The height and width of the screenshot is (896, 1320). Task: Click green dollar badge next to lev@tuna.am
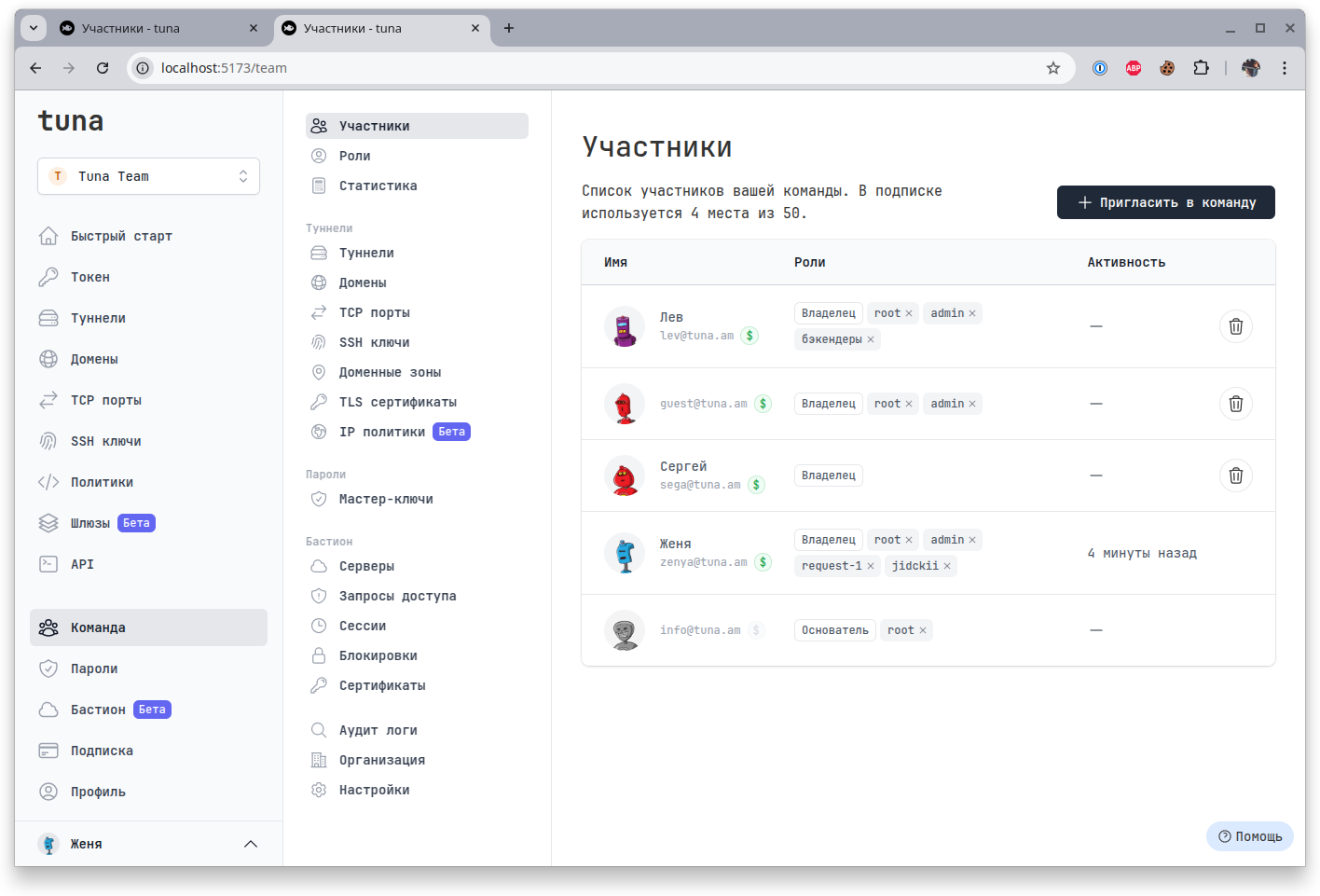coord(749,336)
